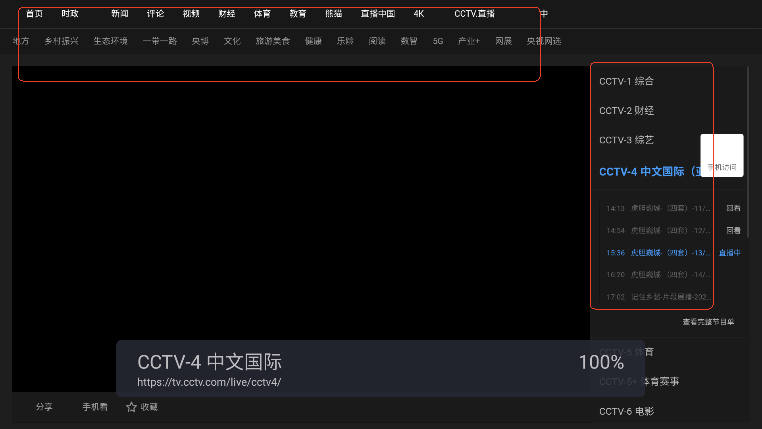The height and width of the screenshot is (429, 762).
Task: Click 回看 for the 14:13 program
Action: click(733, 208)
